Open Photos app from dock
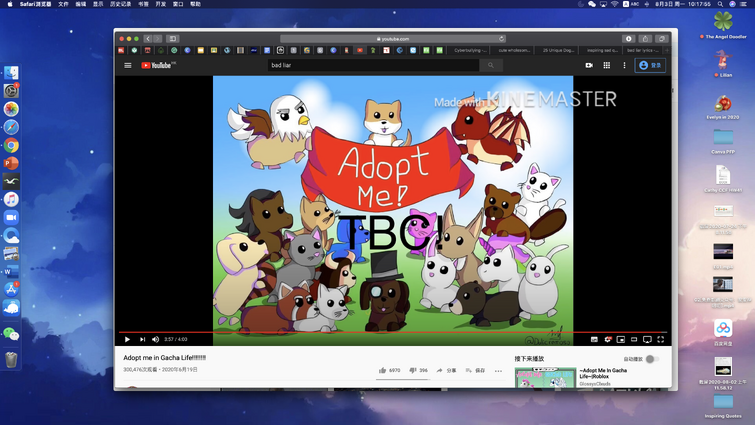 pos(11,109)
